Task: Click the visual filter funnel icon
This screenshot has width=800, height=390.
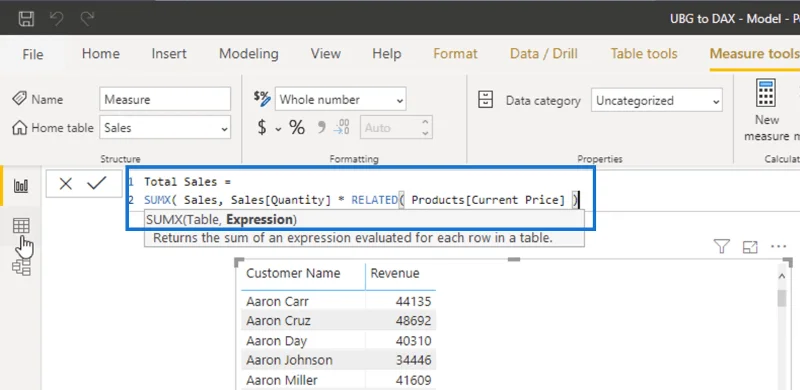Action: 721,247
